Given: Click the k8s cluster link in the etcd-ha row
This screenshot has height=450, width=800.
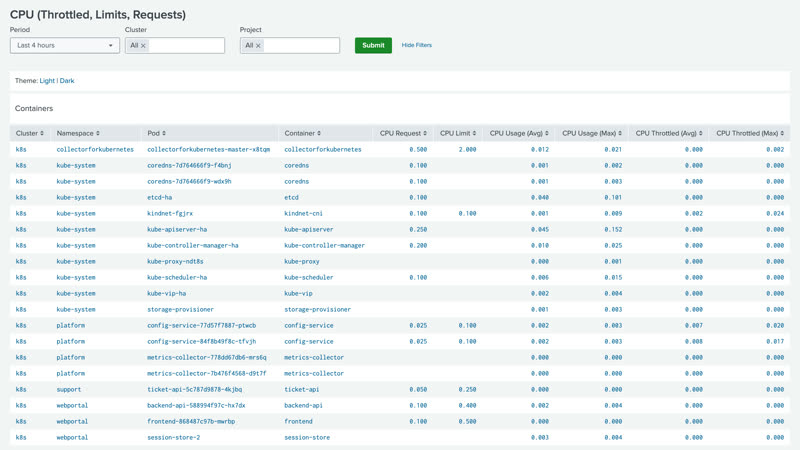Looking at the screenshot, I should point(21,197).
